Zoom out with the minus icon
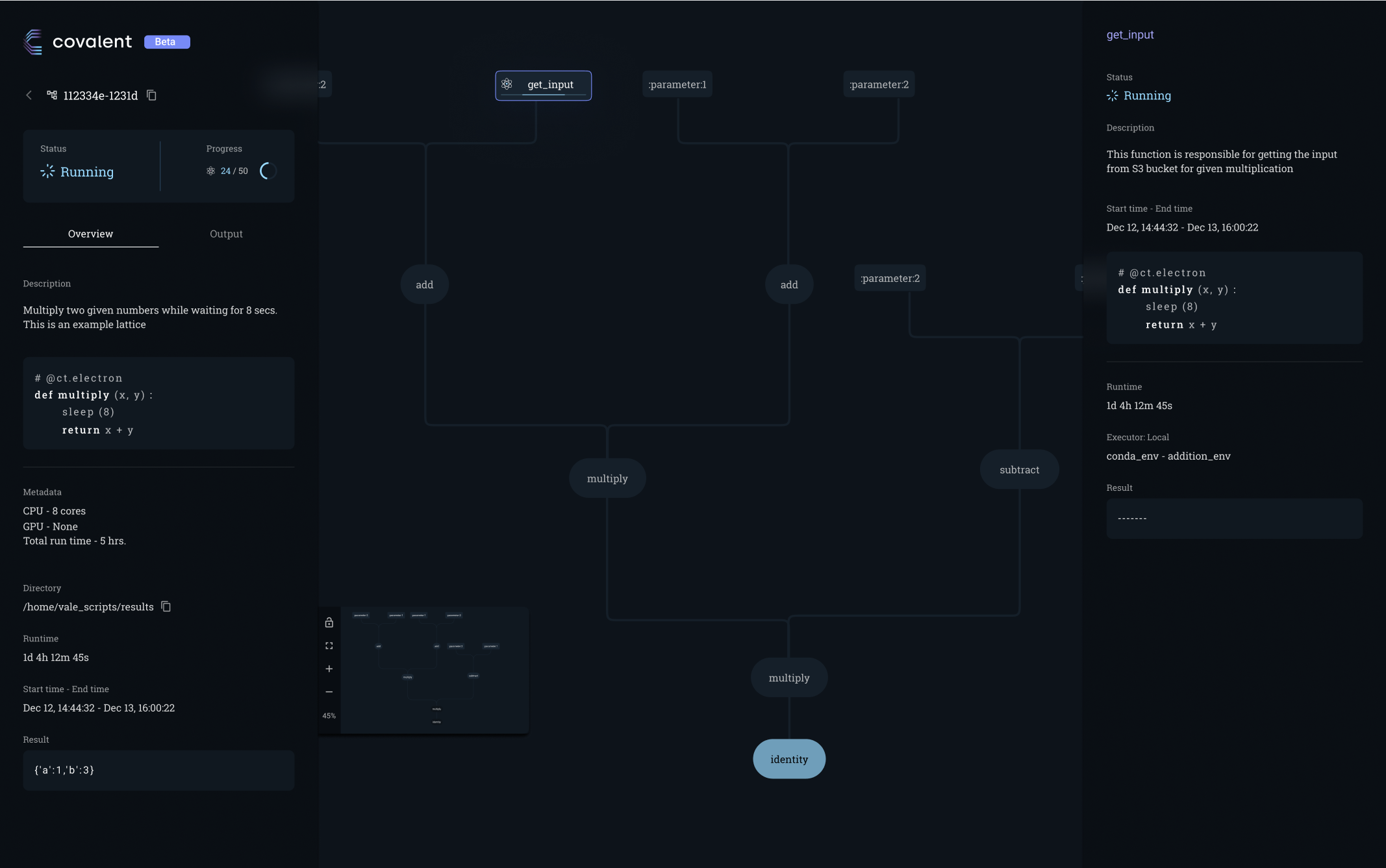The image size is (1386, 868). pos(329,692)
